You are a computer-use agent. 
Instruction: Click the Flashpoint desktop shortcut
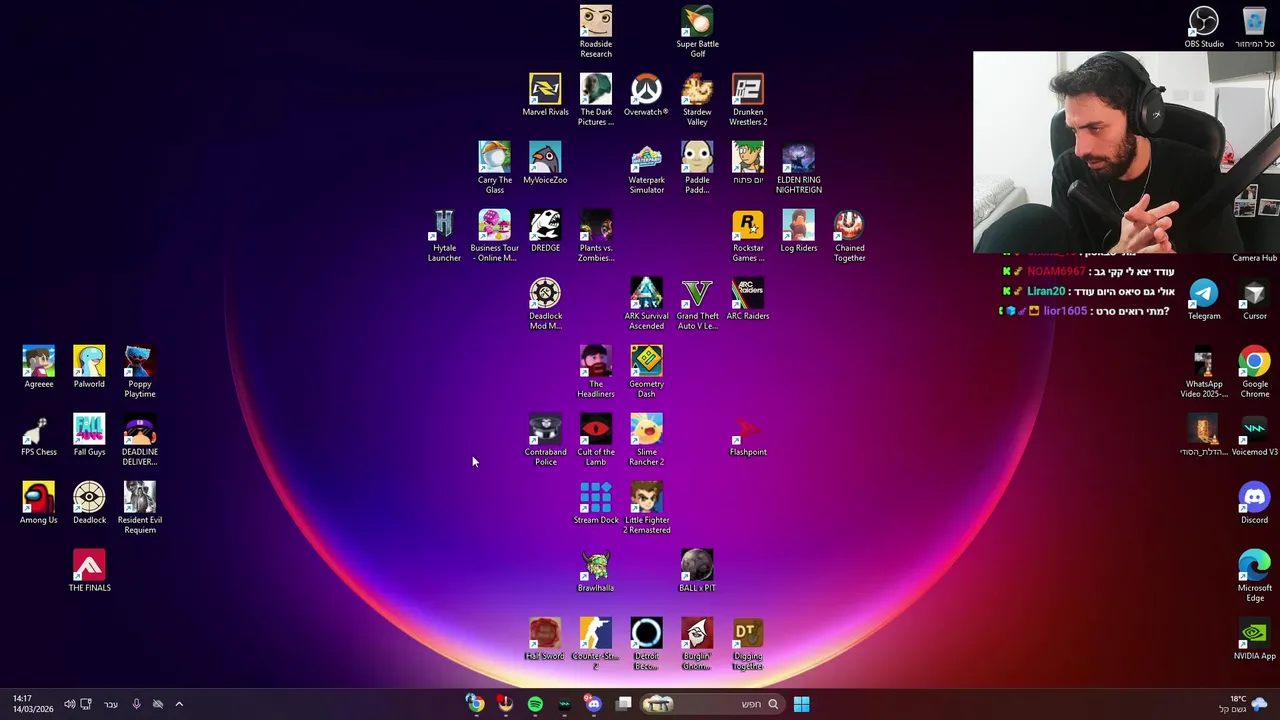click(748, 435)
